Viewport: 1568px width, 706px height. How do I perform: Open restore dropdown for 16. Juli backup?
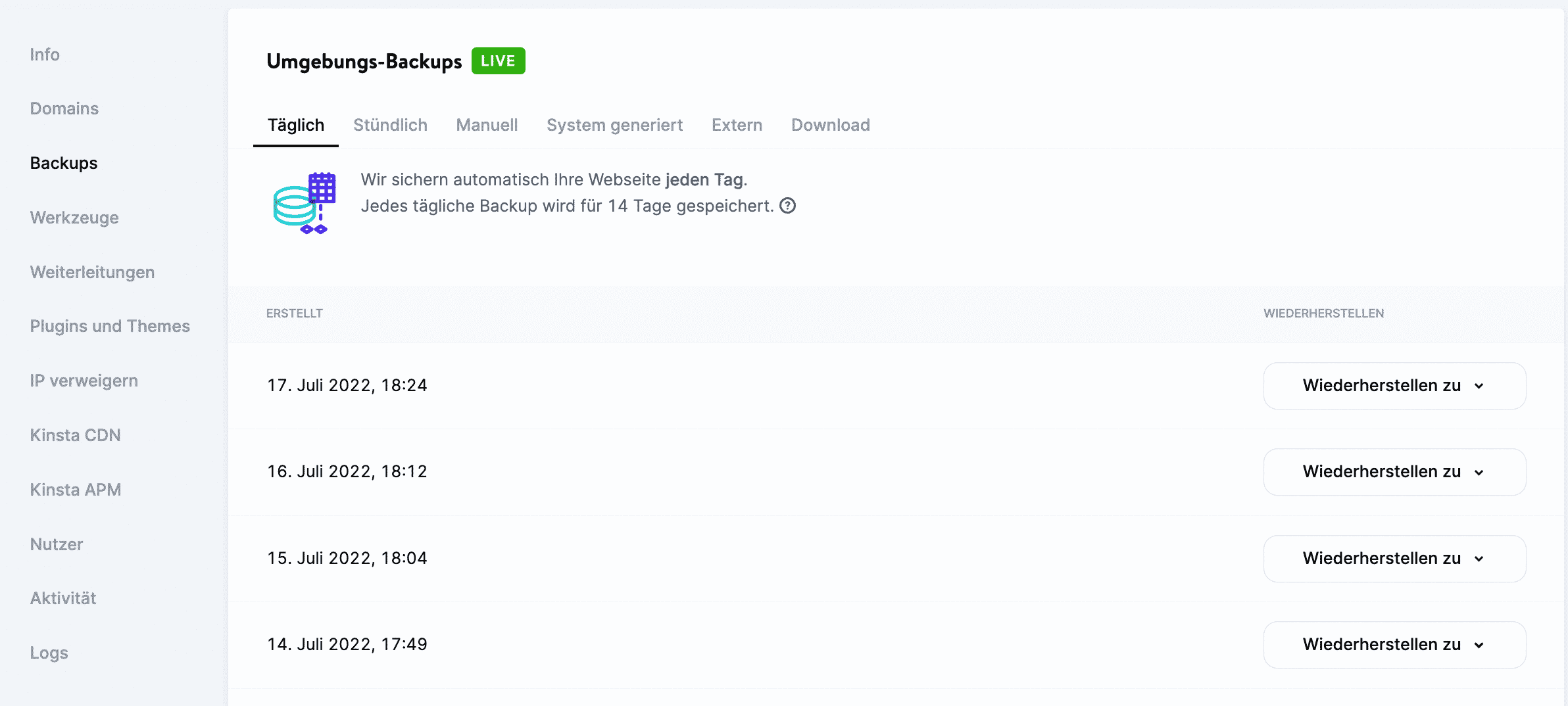pyautogui.click(x=1394, y=471)
